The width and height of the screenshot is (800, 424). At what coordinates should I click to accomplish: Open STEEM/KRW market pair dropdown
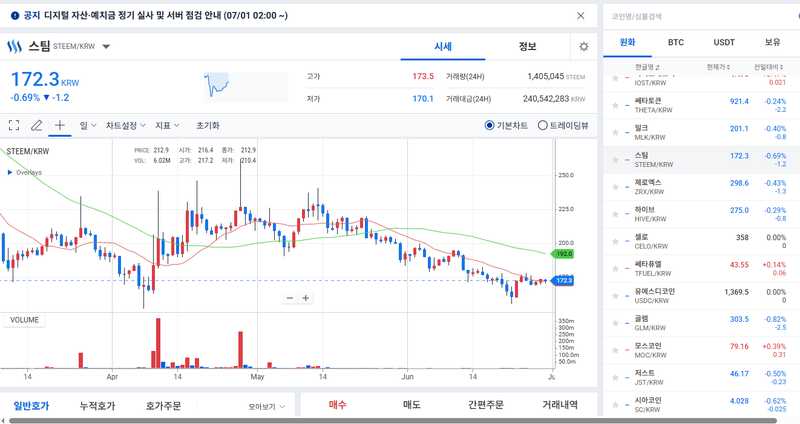[x=106, y=46]
